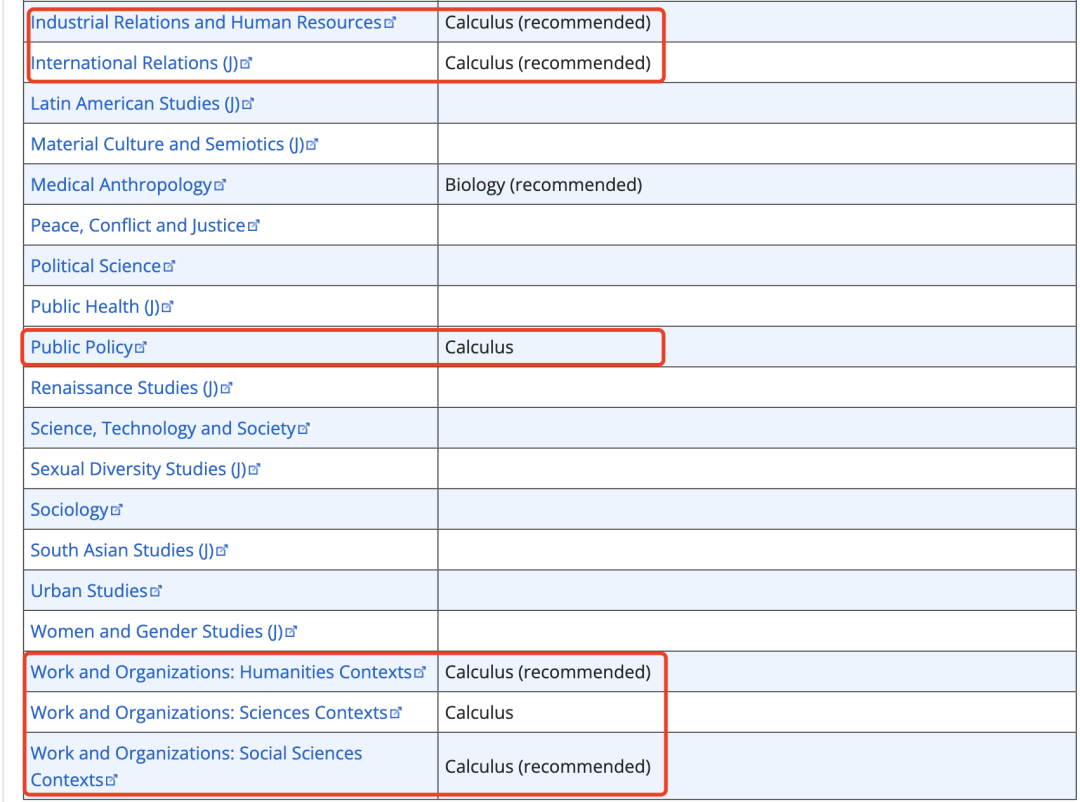Click Peace, Conflict and Justice link
Viewport: 1080px width, 802px height.
tap(137, 226)
